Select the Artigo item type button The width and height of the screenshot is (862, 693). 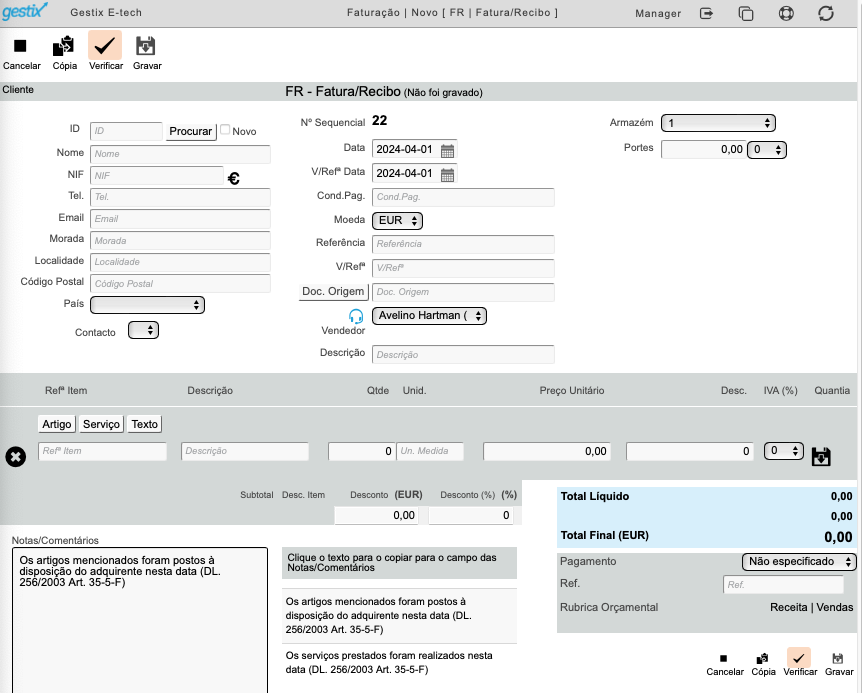click(x=57, y=424)
